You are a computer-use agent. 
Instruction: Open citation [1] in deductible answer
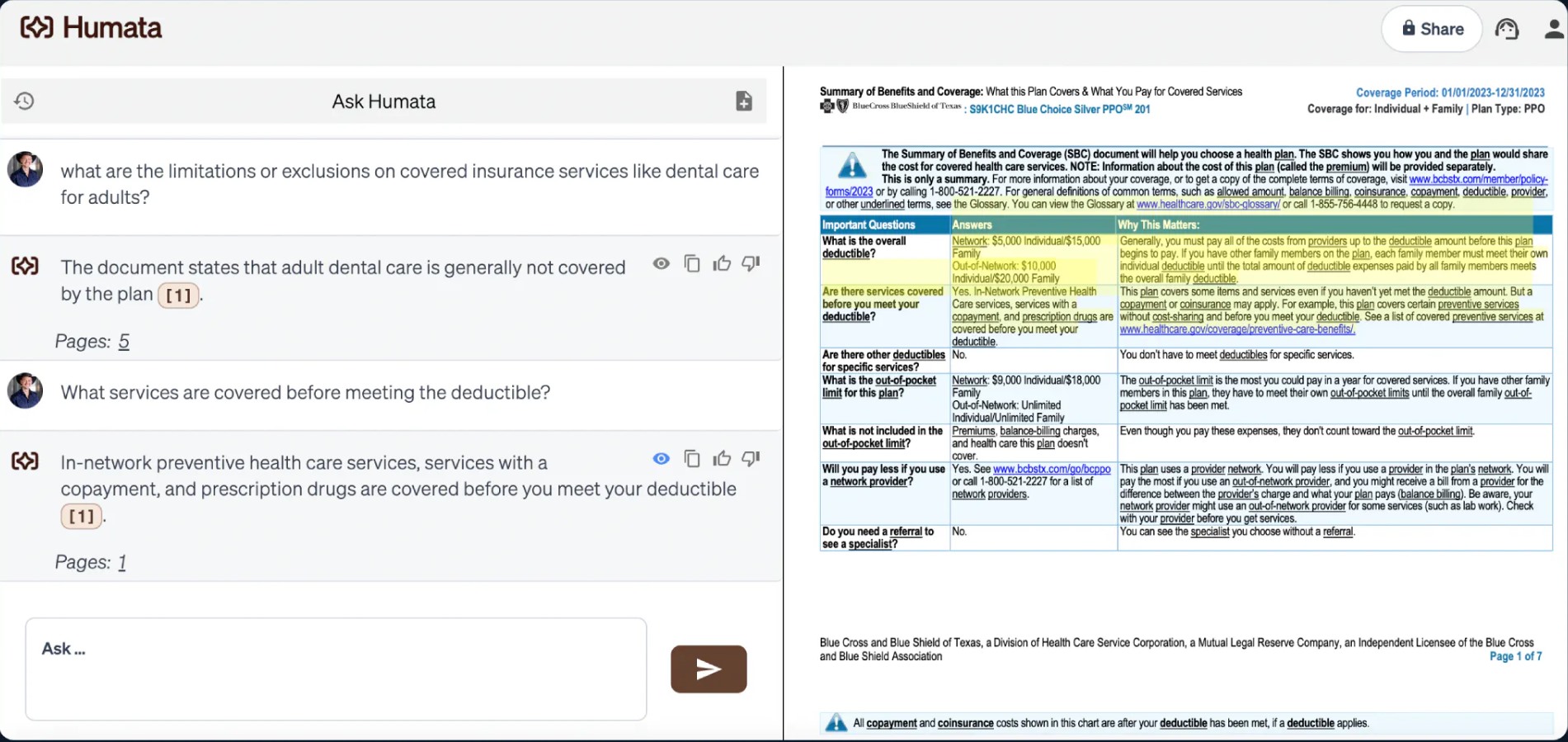[x=82, y=517]
